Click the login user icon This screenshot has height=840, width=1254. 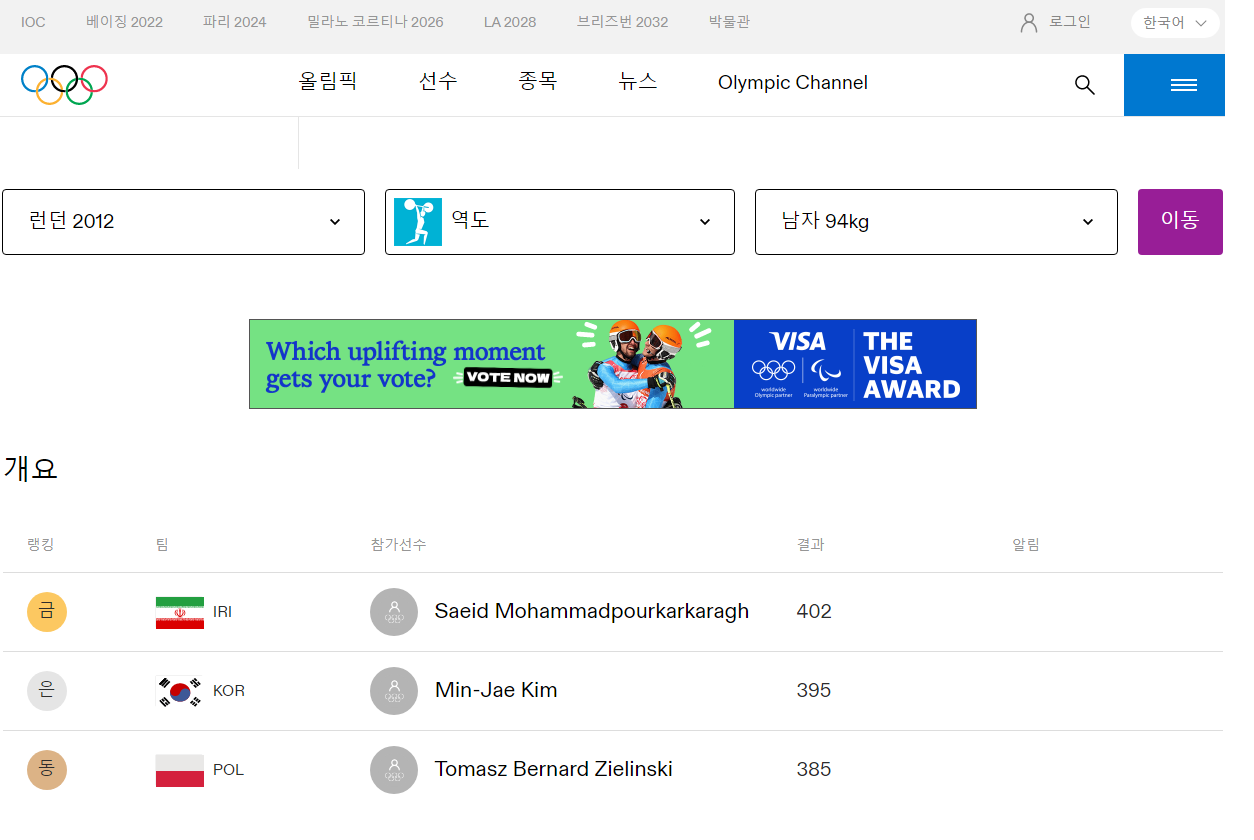1029,22
